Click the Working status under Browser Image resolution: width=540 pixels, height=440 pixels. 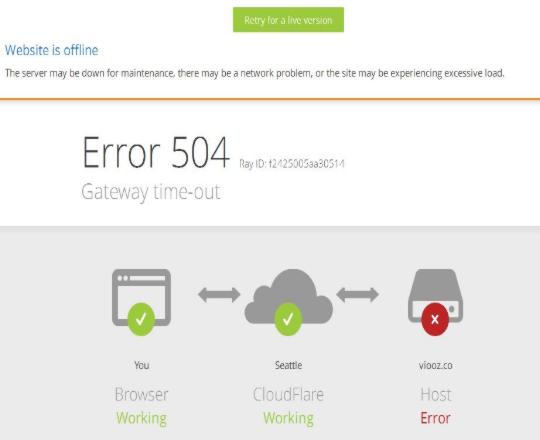tap(142, 419)
